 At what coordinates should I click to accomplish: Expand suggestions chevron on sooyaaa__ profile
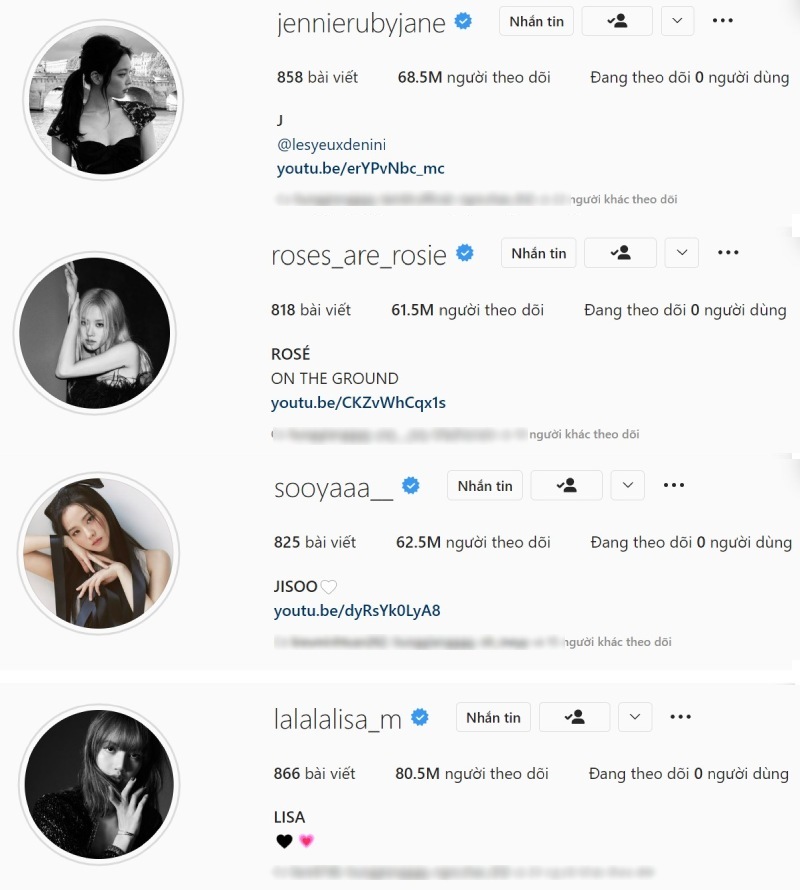point(627,485)
